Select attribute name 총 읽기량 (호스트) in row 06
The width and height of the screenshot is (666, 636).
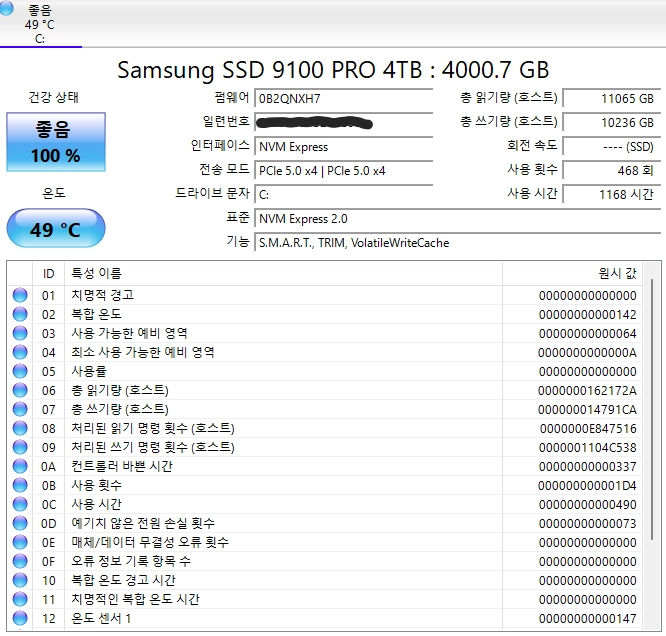click(x=120, y=390)
